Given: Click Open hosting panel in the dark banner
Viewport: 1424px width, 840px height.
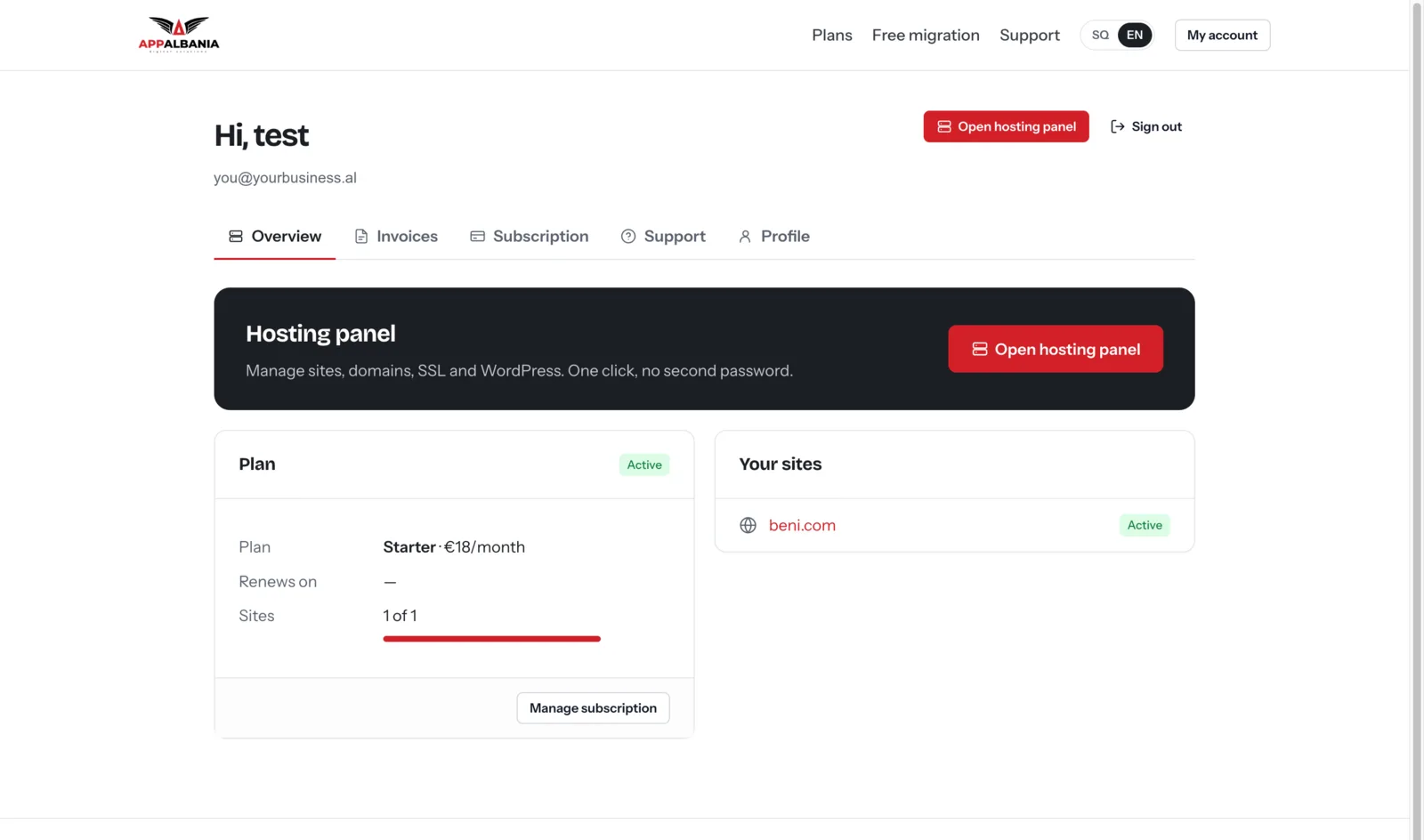Looking at the screenshot, I should pyautogui.click(x=1055, y=349).
